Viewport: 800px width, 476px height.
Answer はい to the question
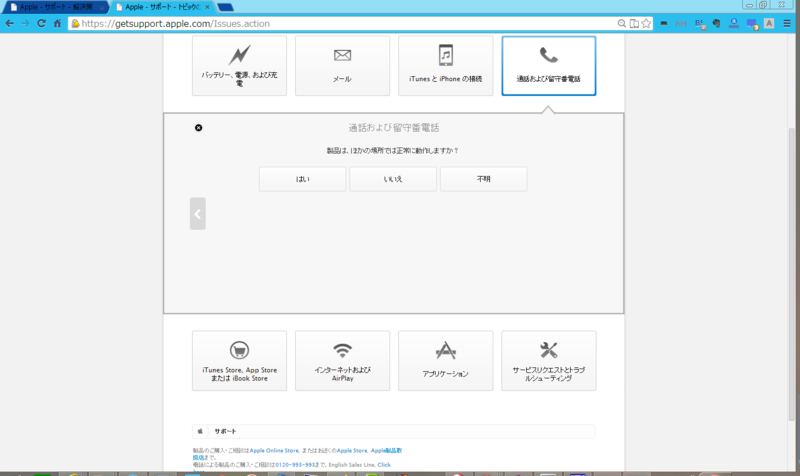[x=303, y=179]
